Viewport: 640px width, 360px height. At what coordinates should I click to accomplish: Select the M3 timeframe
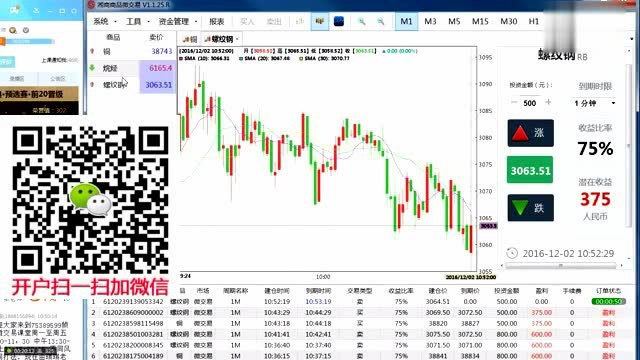click(430, 21)
